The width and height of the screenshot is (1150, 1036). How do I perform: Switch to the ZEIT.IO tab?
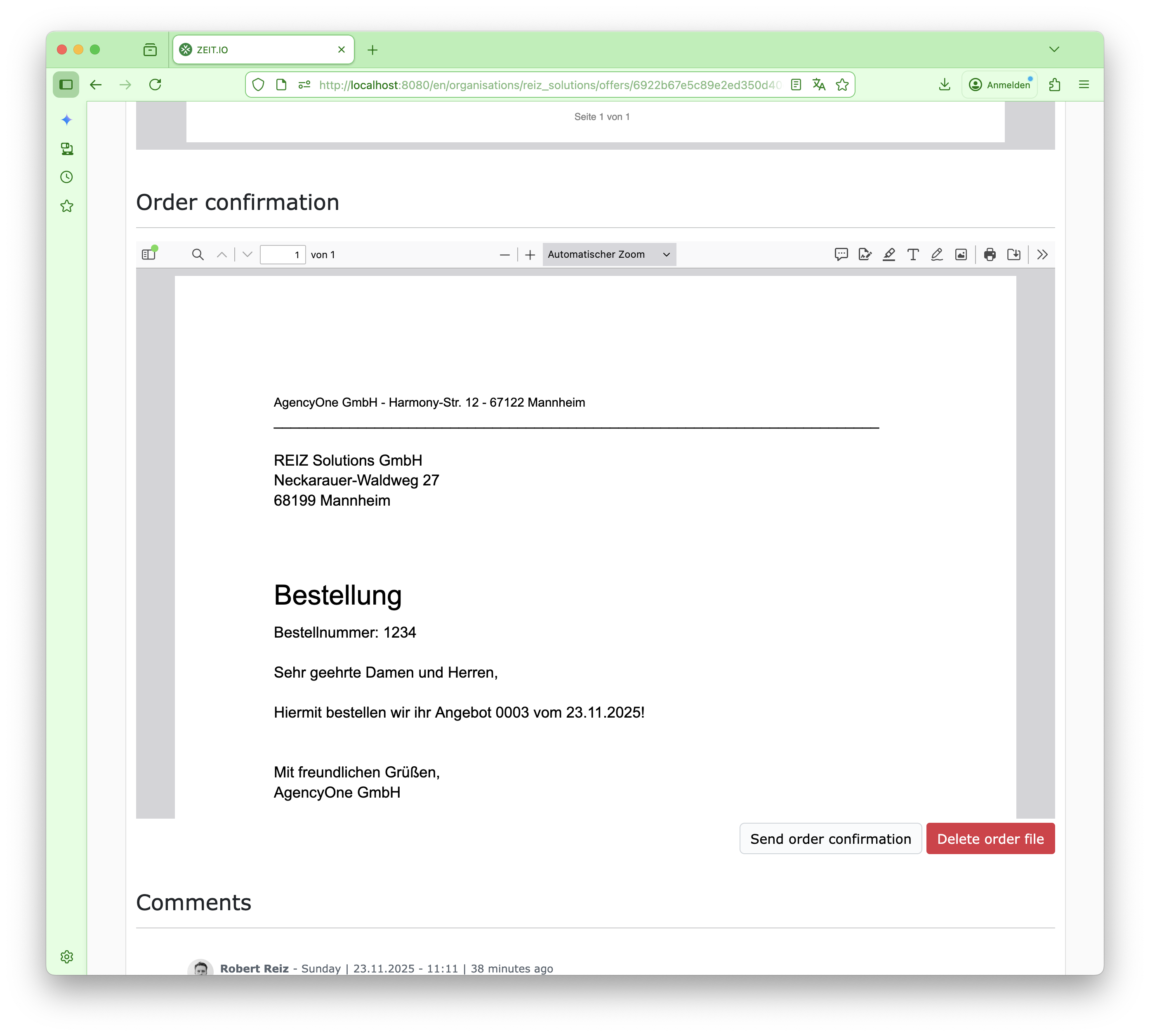[x=256, y=49]
